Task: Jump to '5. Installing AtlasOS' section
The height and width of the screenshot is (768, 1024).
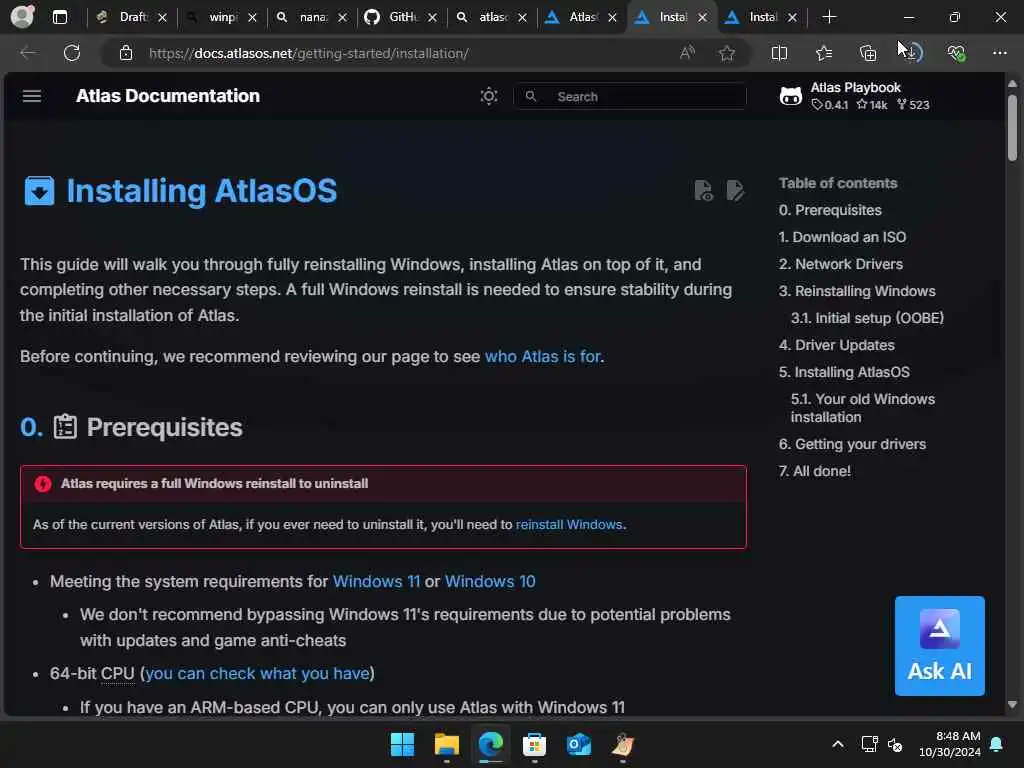Action: (844, 372)
